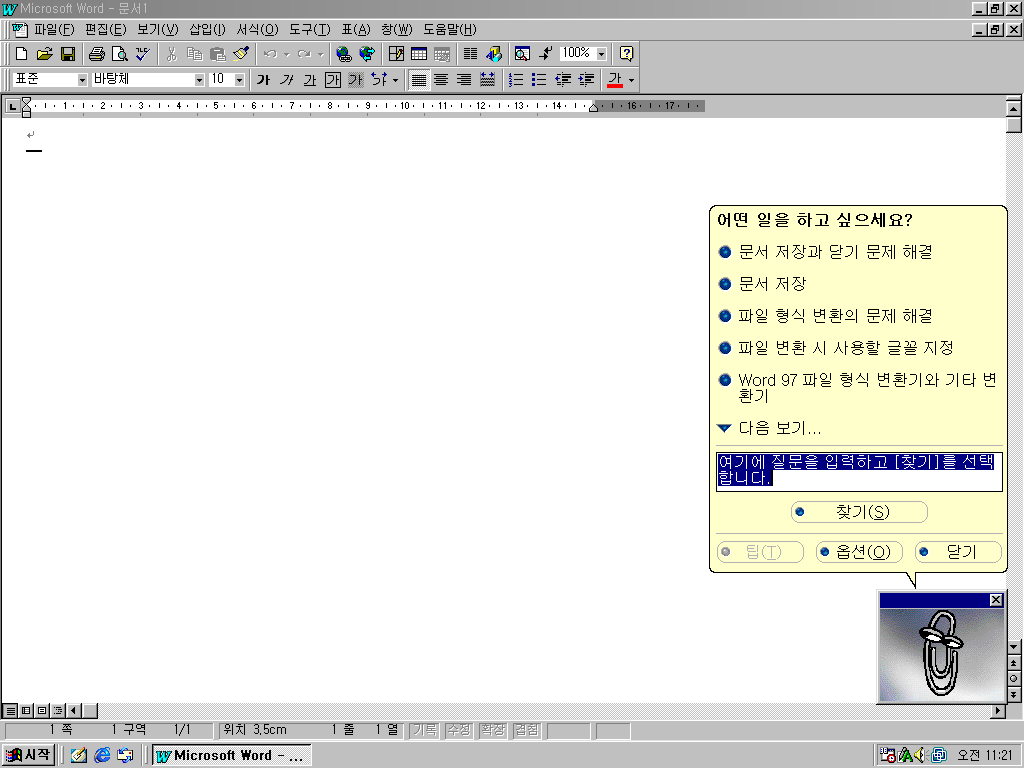1024x768 pixels.
Task: Open the 표준 style dropdown
Action: (82, 80)
